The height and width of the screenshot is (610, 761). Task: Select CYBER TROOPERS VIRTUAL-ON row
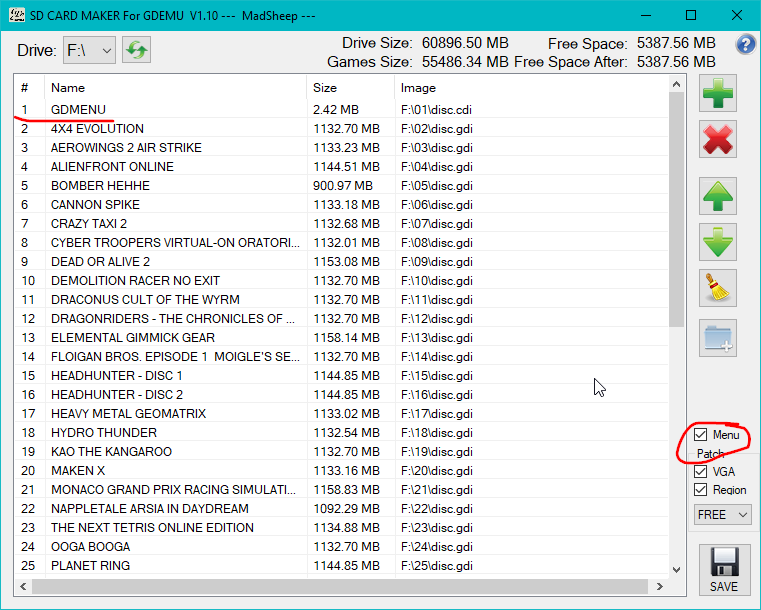pyautogui.click(x=341, y=242)
